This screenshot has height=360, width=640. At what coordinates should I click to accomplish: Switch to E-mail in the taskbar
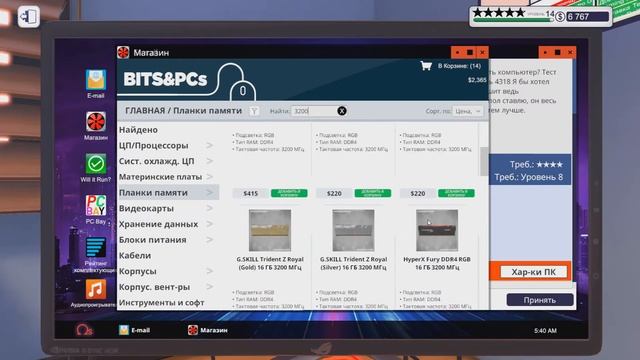134,330
